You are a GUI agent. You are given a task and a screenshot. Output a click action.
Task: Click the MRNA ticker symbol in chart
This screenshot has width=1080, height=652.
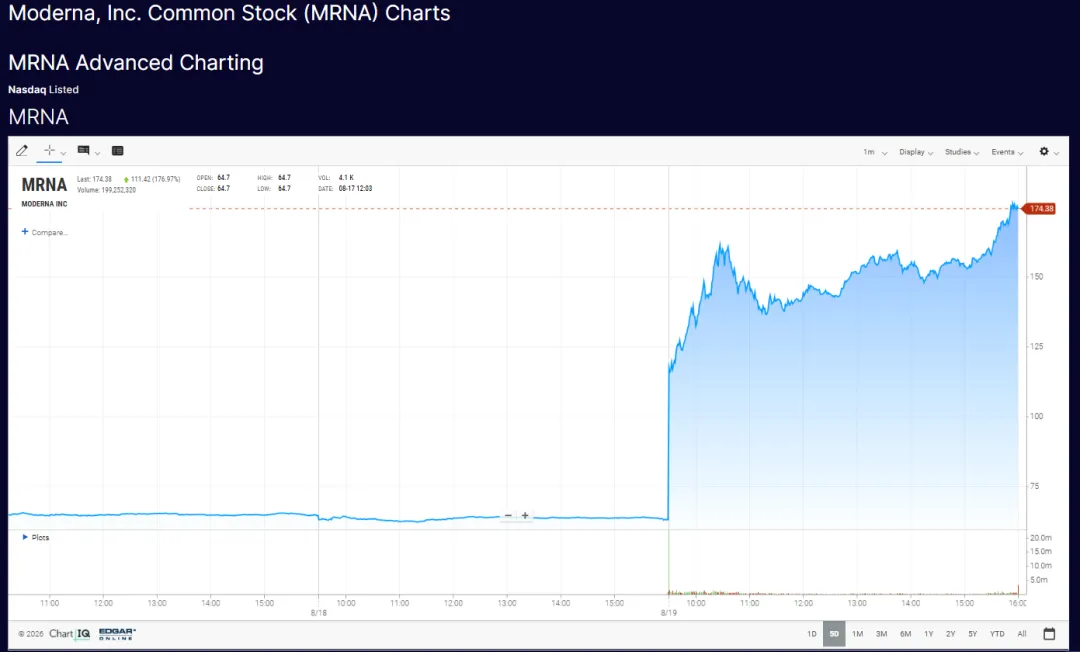tap(44, 185)
